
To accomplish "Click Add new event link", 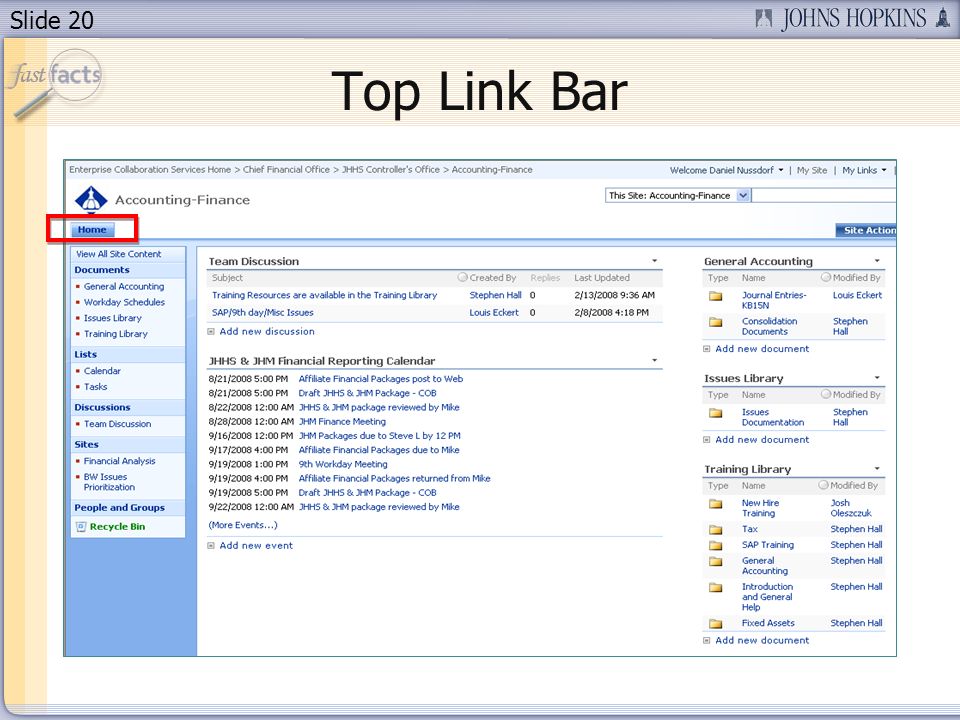I will (x=256, y=546).
